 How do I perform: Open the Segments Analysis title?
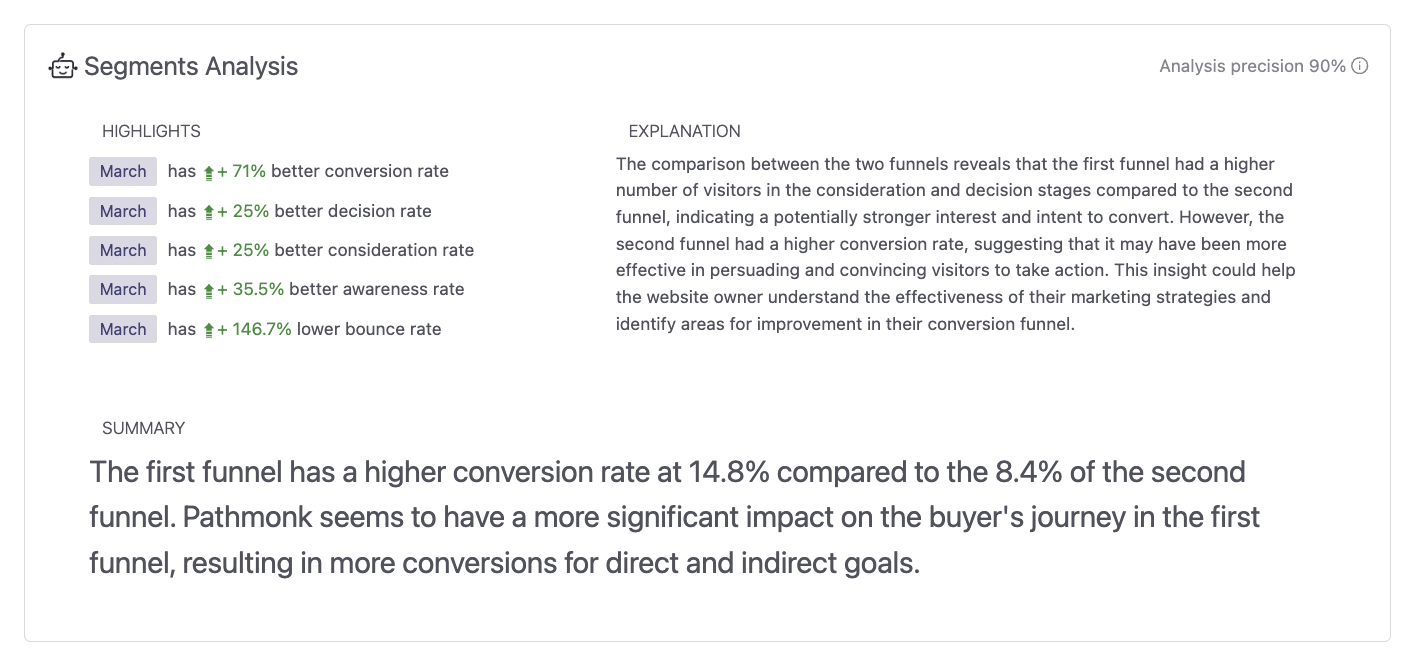(192, 66)
